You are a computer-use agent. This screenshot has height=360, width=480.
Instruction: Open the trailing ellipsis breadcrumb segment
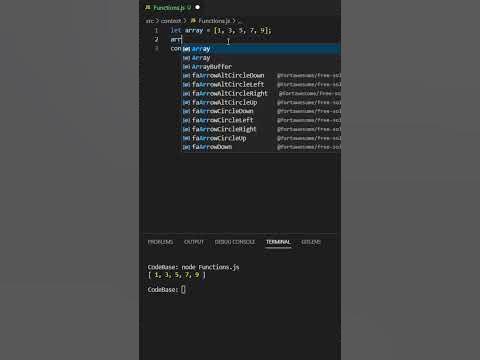[240, 21]
